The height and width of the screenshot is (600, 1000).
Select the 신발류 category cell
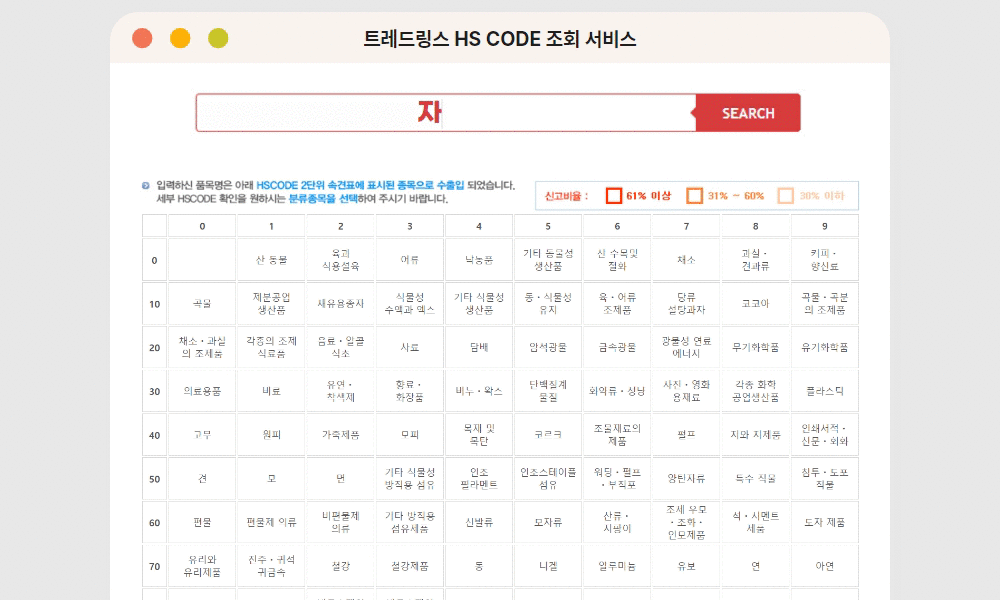click(479, 522)
